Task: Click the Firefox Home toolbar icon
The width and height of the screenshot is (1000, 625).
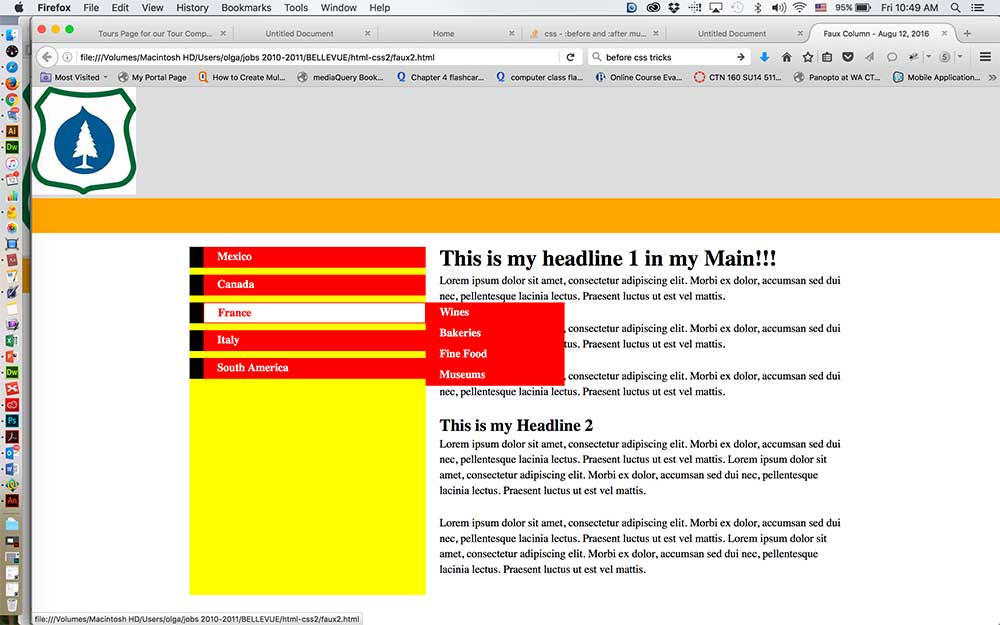Action: (x=786, y=57)
